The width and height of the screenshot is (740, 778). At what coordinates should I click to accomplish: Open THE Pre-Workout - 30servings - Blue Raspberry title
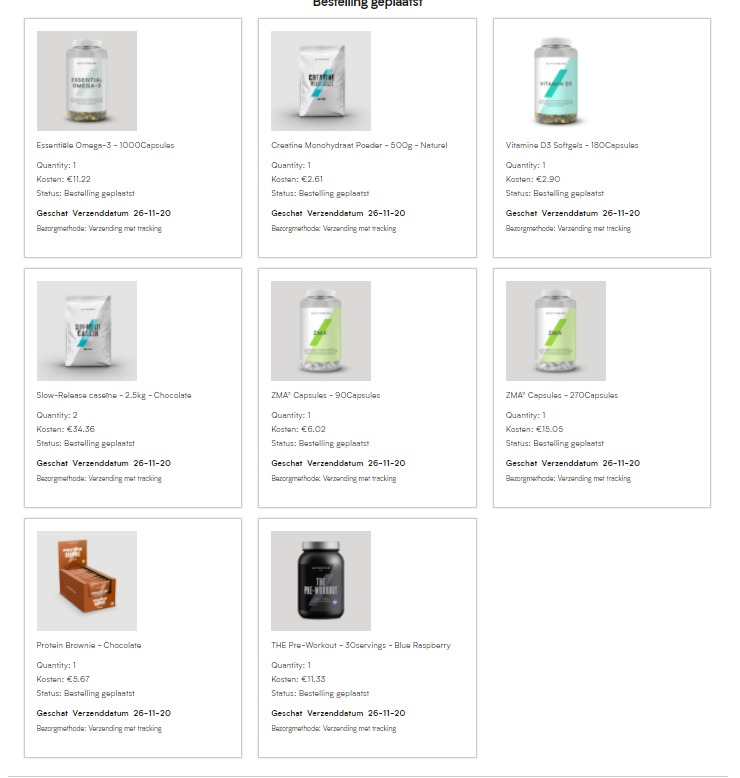coord(361,646)
